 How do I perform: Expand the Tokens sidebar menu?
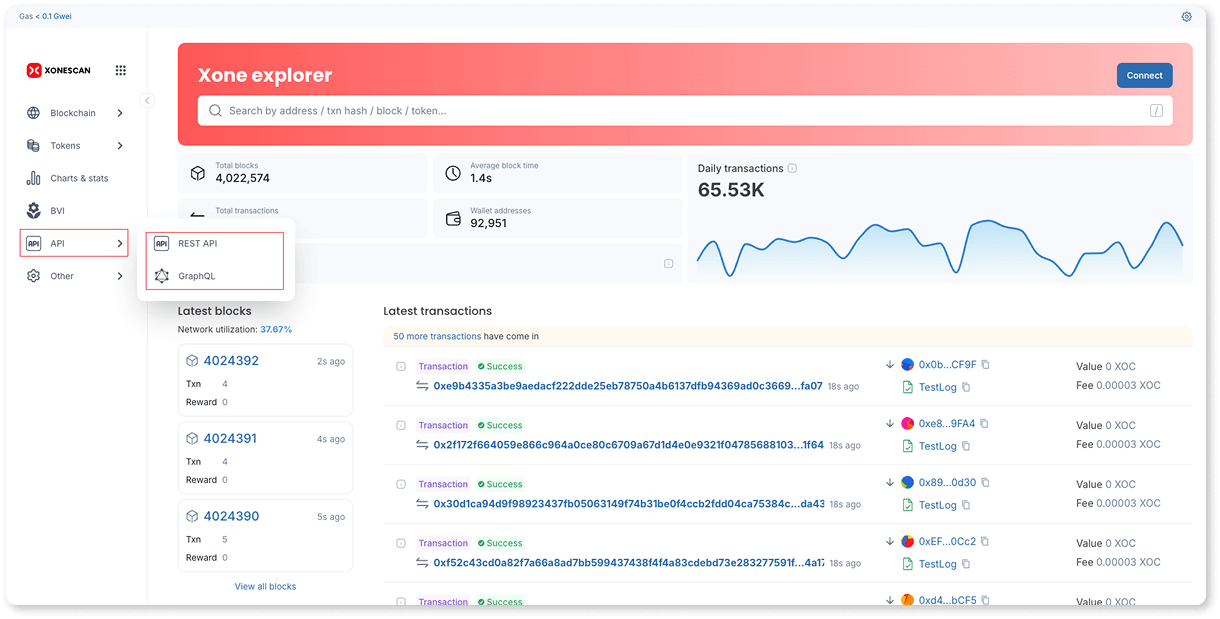tap(75, 146)
